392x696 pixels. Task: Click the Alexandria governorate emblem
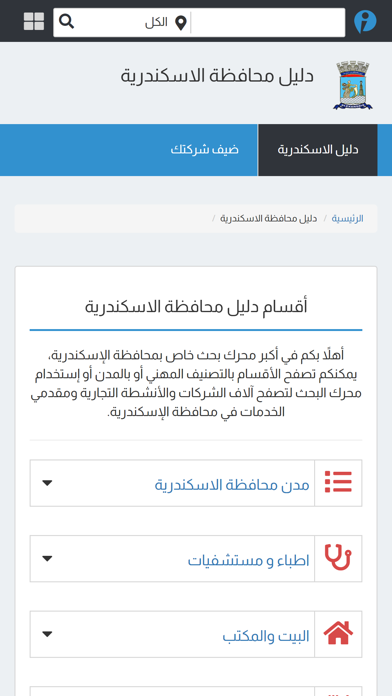353,85
